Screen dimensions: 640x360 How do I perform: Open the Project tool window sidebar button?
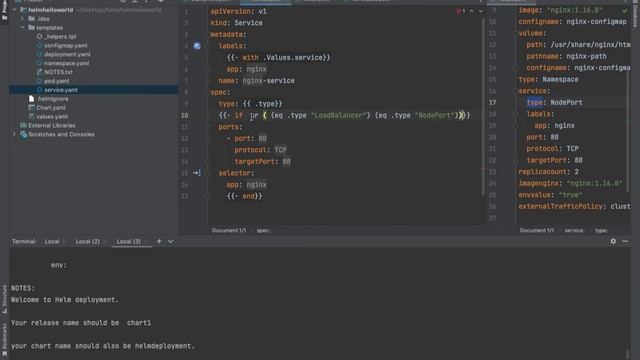[x=4, y=10]
